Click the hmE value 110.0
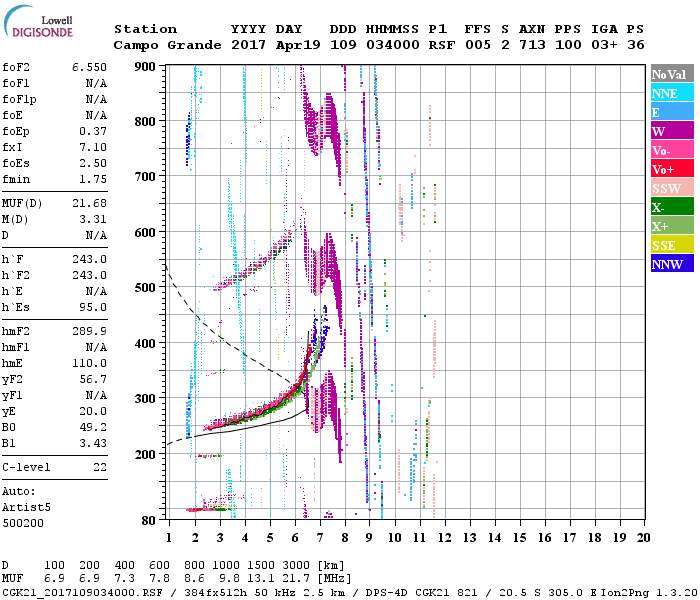 click(89, 363)
